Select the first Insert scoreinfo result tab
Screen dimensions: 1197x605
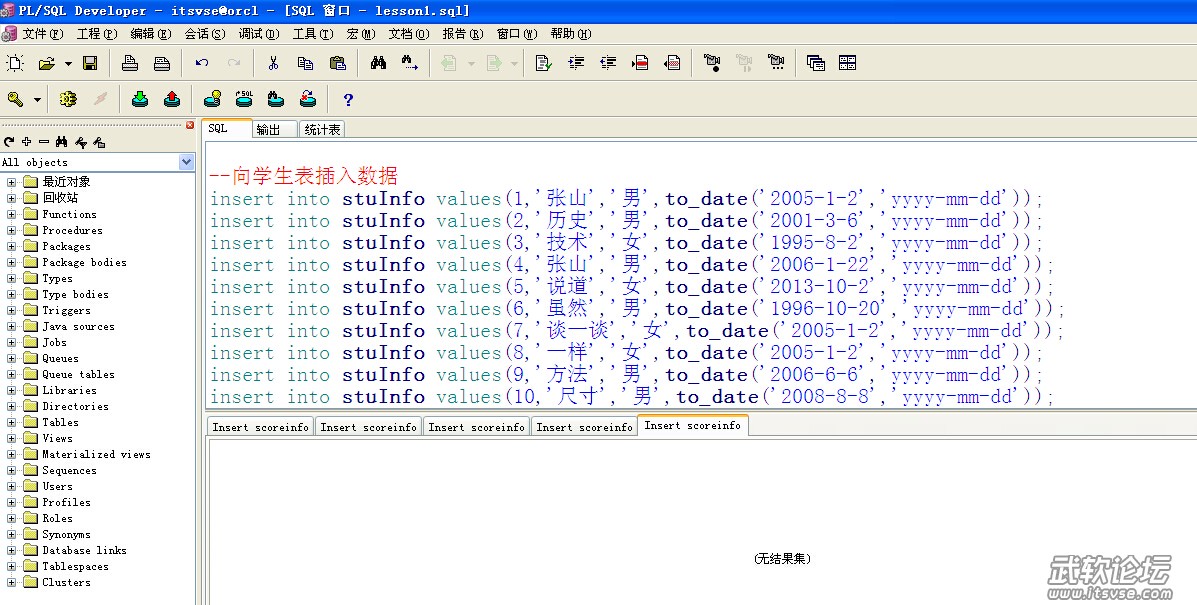click(x=260, y=427)
